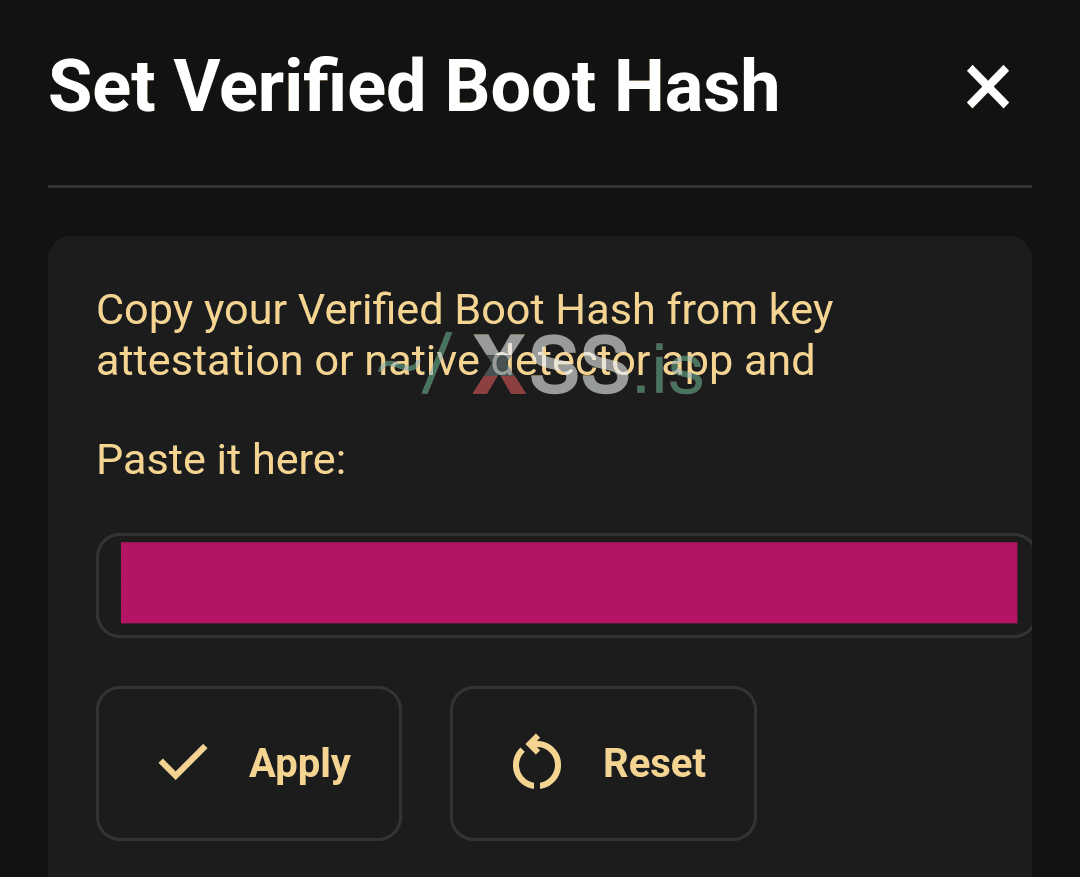Click the circular arrow icon beside Reset
1080x877 pixels.
coord(537,762)
